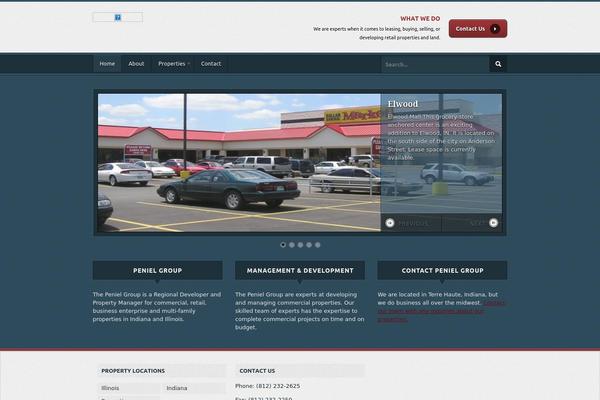Click the Property Locations footer heading
The image size is (600, 400).
click(133, 371)
